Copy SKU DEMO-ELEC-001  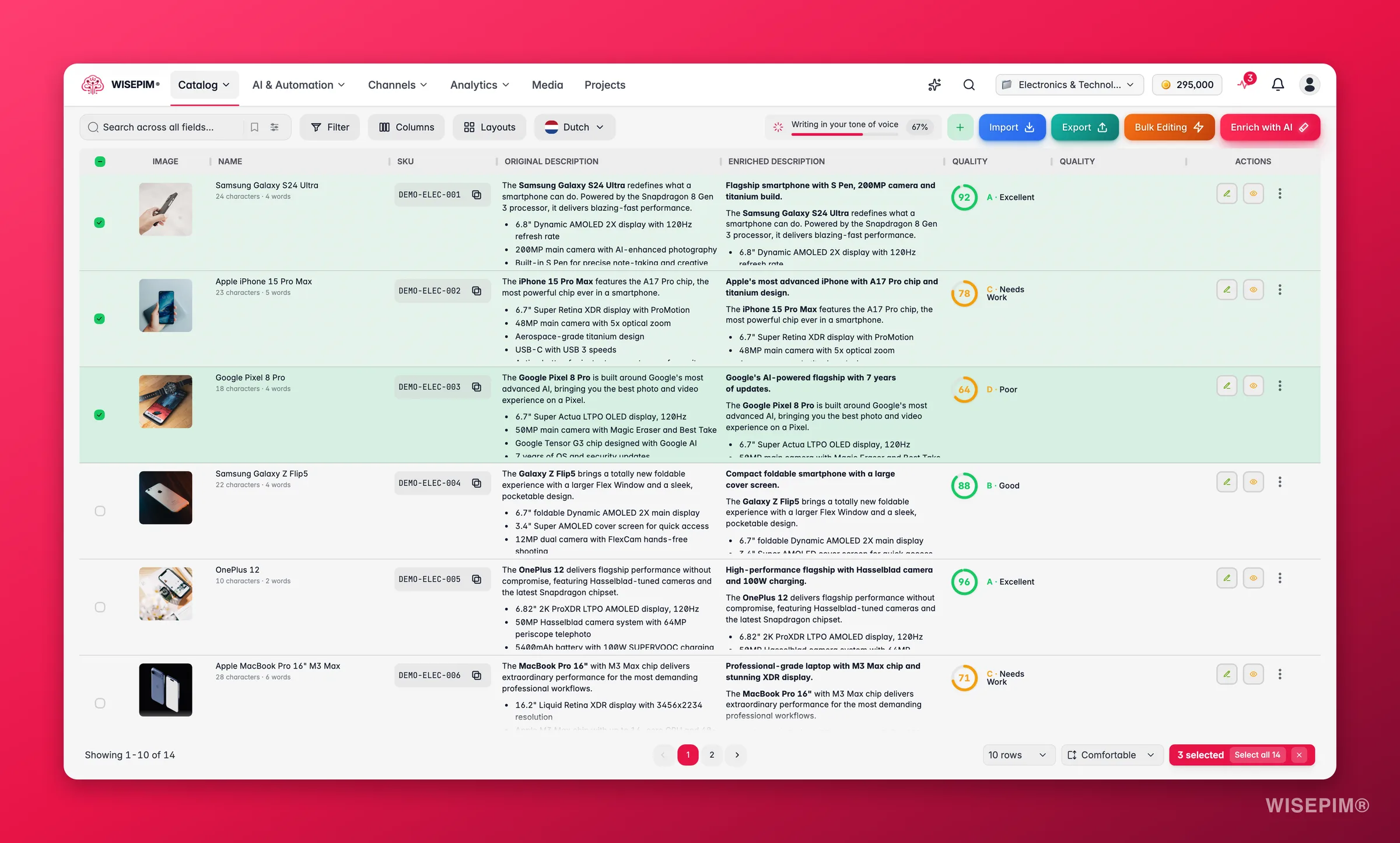pyautogui.click(x=477, y=195)
